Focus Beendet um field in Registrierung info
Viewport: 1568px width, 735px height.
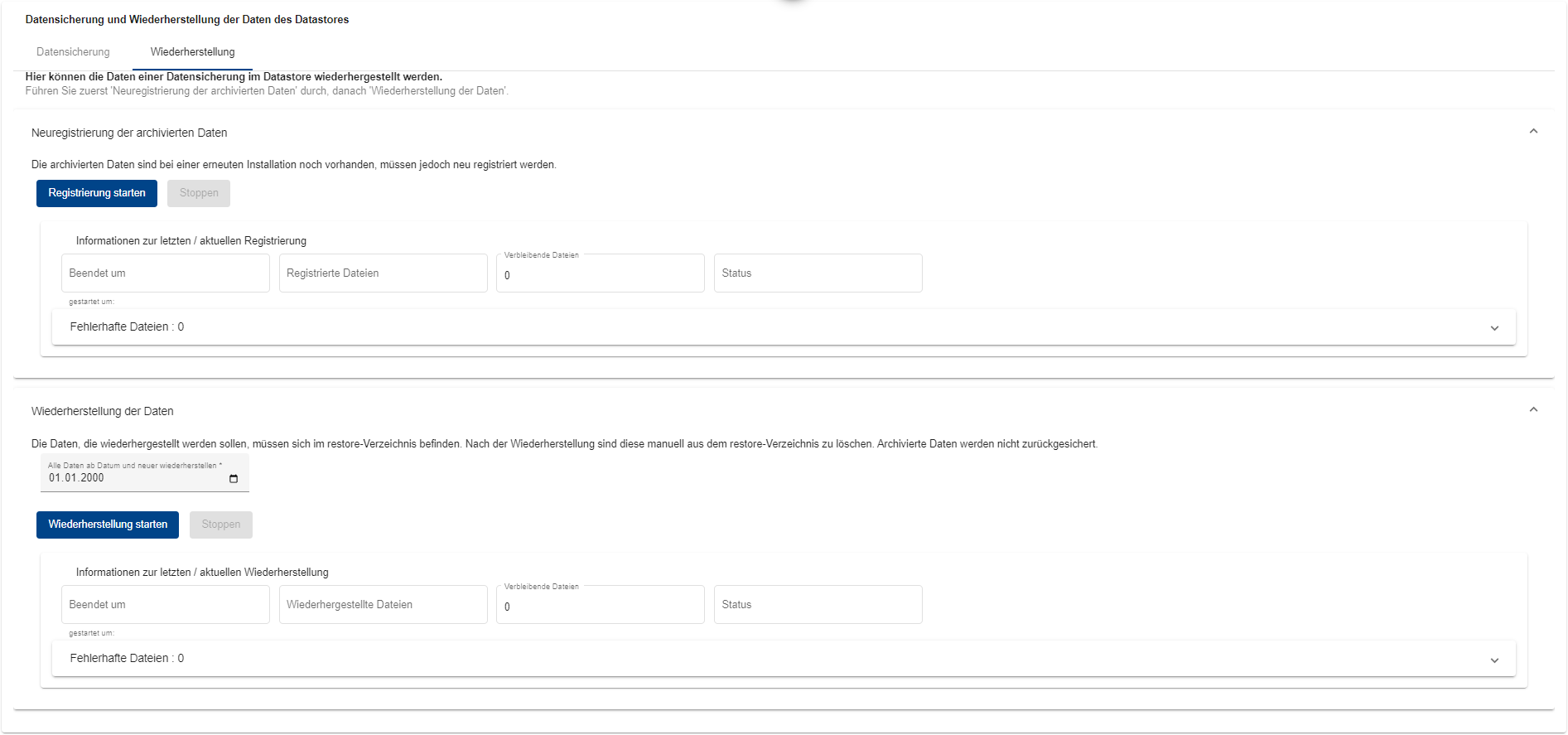(165, 273)
